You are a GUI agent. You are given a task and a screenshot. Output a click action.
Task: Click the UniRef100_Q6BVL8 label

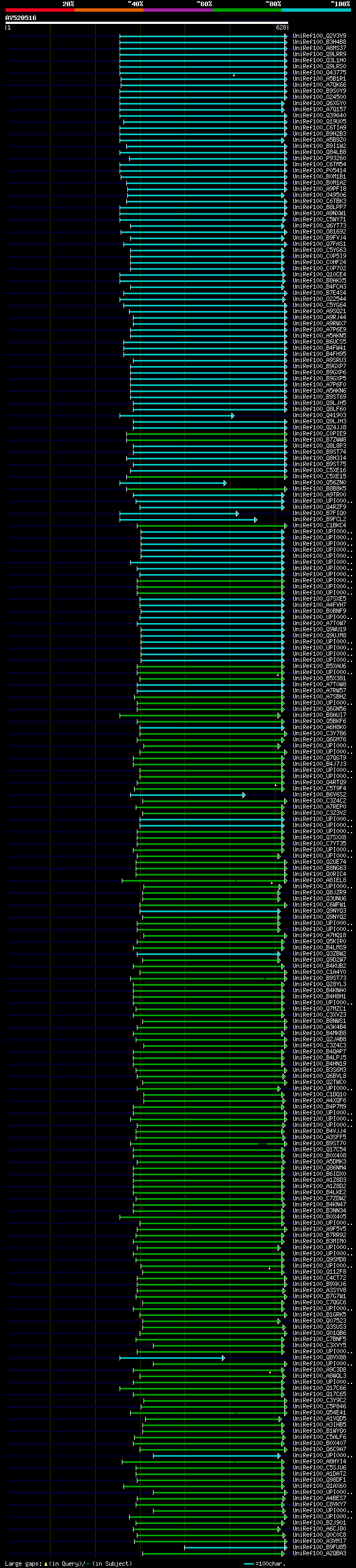coord(319,1076)
